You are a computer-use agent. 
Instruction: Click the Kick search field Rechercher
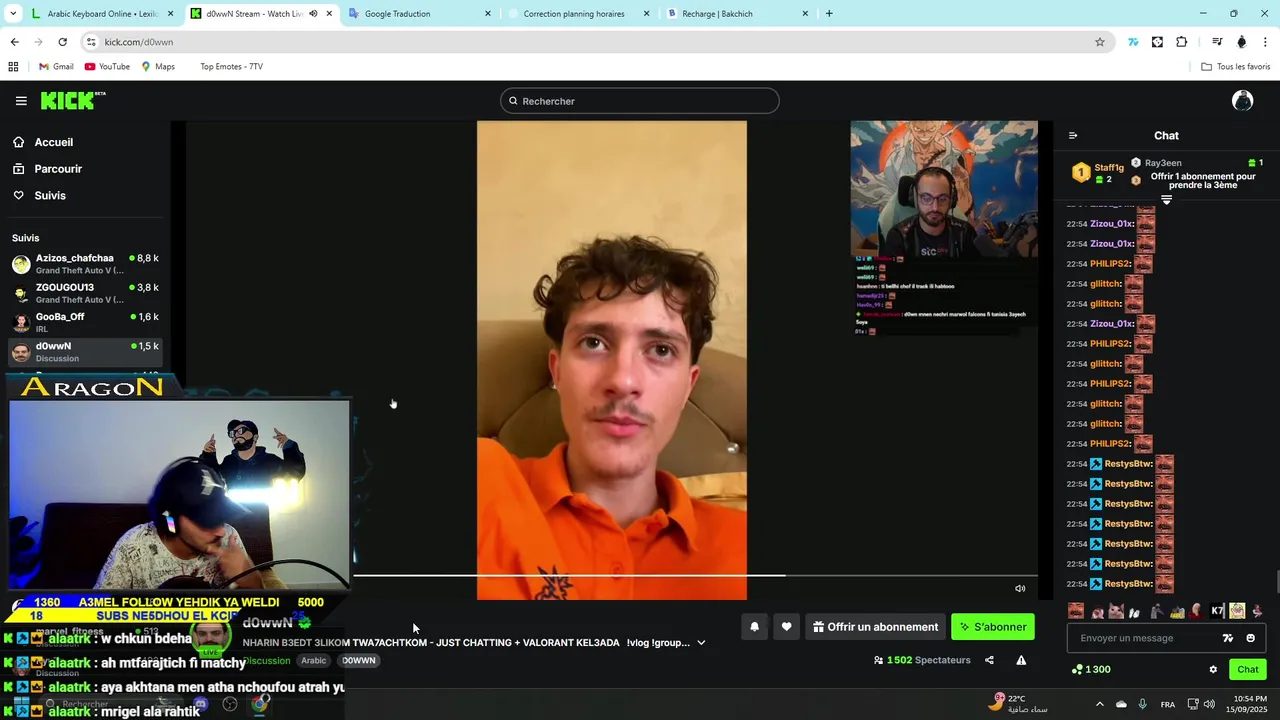(640, 101)
